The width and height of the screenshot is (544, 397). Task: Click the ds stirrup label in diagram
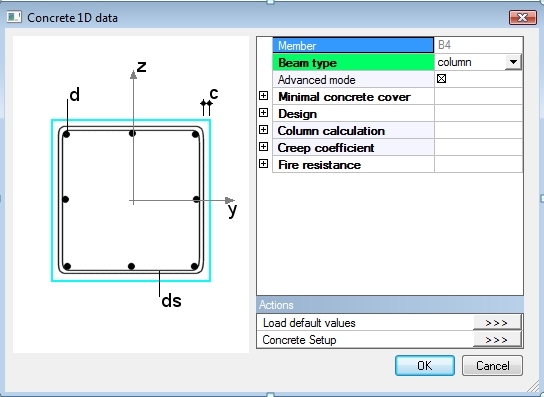(171, 301)
